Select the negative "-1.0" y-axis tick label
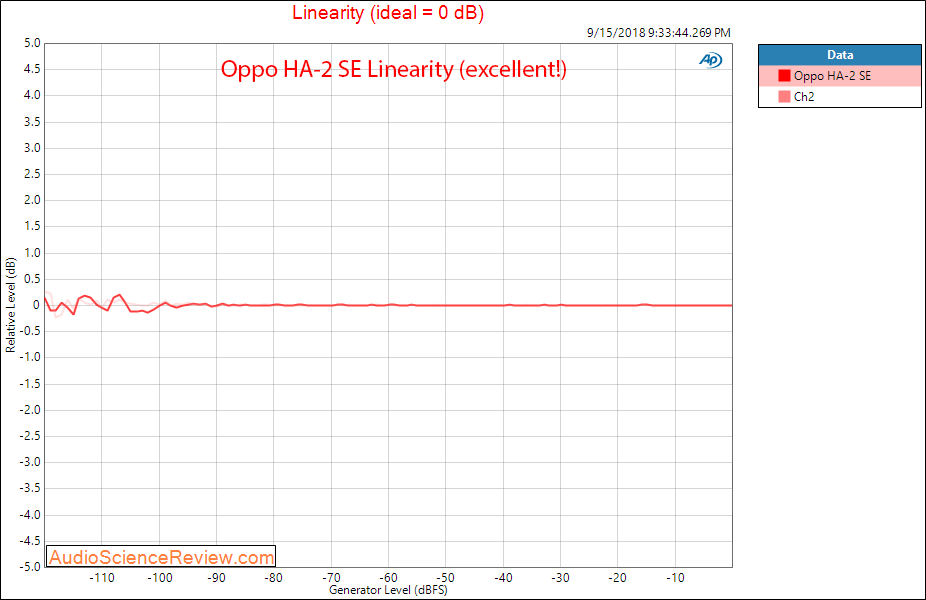The width and height of the screenshot is (926, 600). (30, 357)
